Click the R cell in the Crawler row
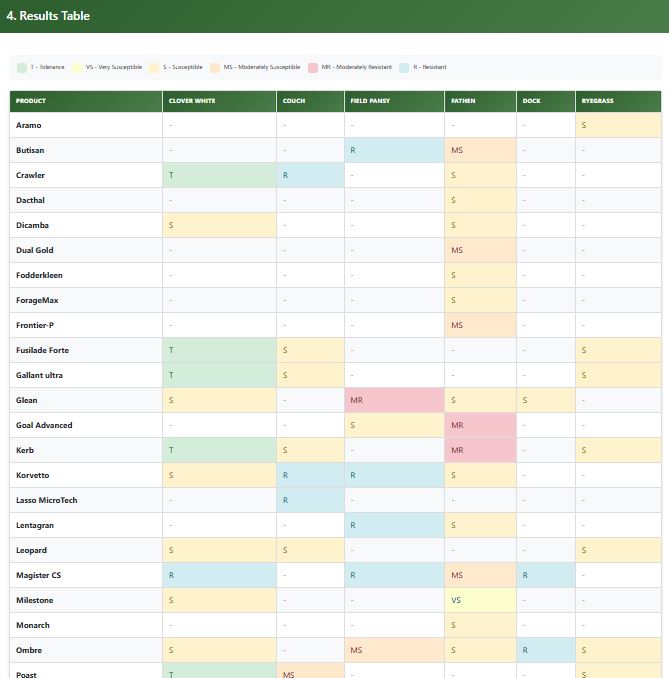Screen dimensions: 669x678 [x=310, y=176]
